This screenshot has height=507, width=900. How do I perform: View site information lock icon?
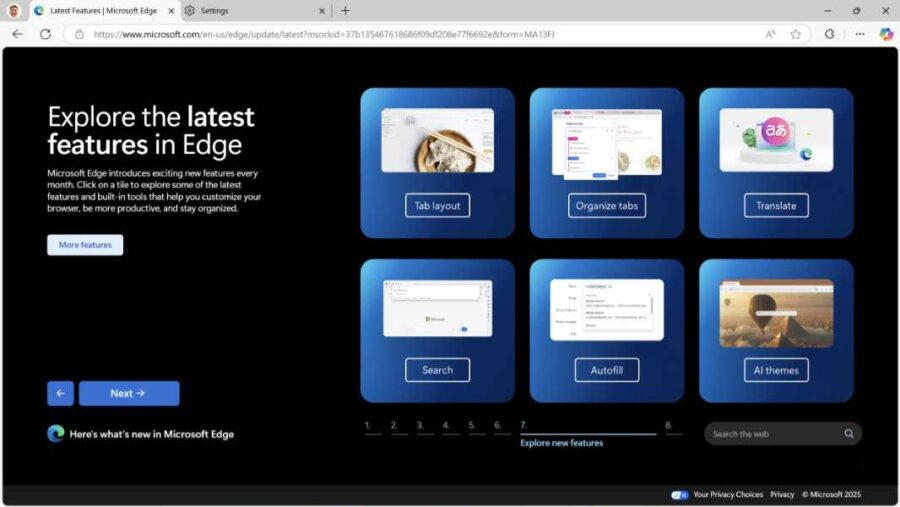click(x=79, y=34)
